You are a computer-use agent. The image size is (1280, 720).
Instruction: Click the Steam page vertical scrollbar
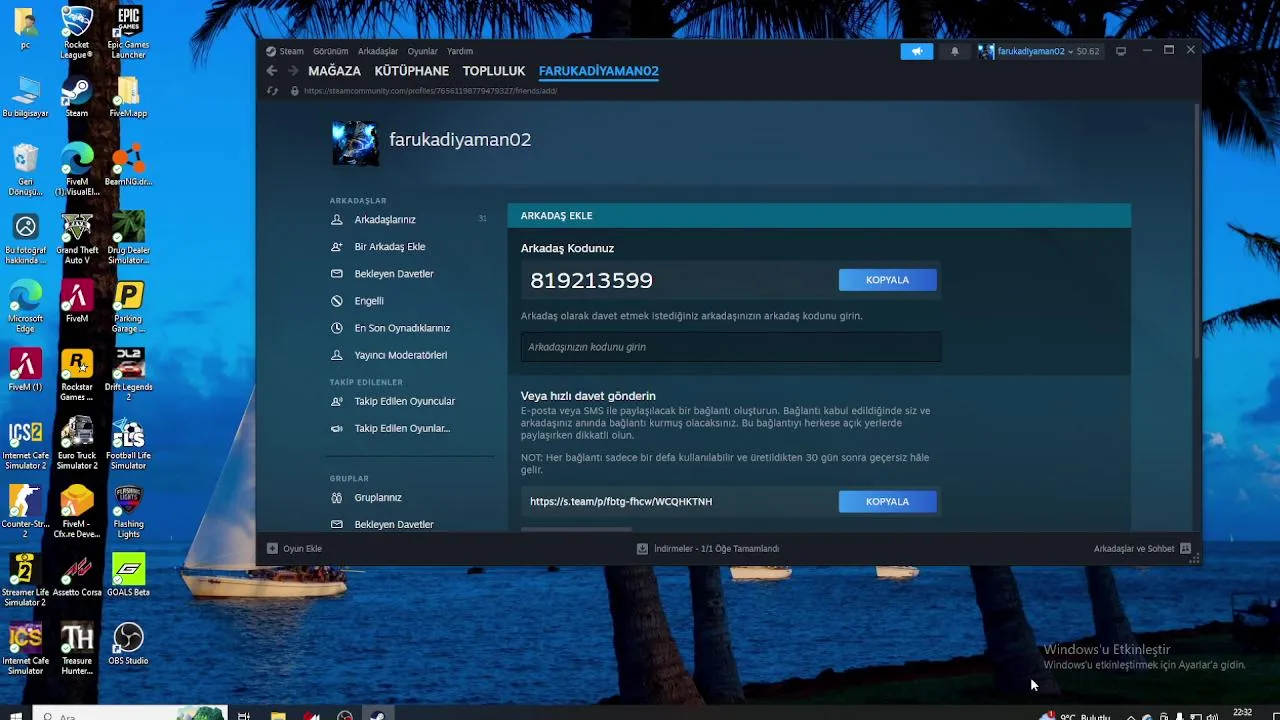pos(1196,232)
